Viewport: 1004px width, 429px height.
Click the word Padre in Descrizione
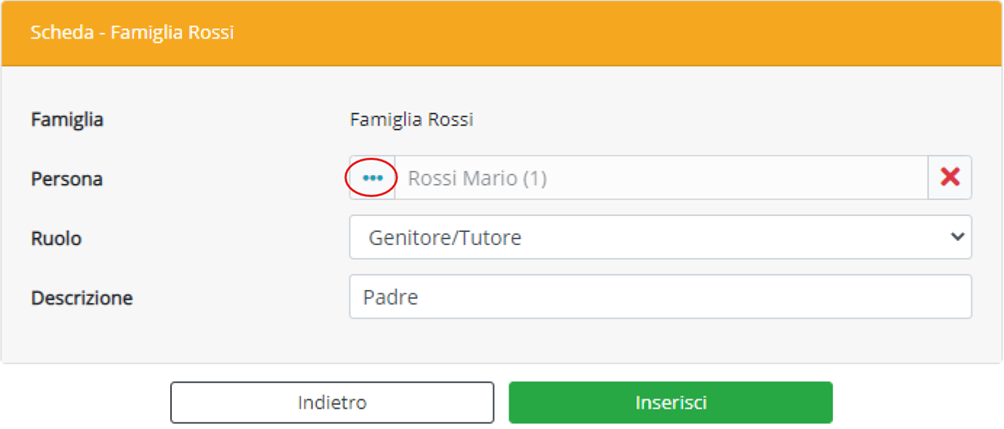[x=390, y=298]
